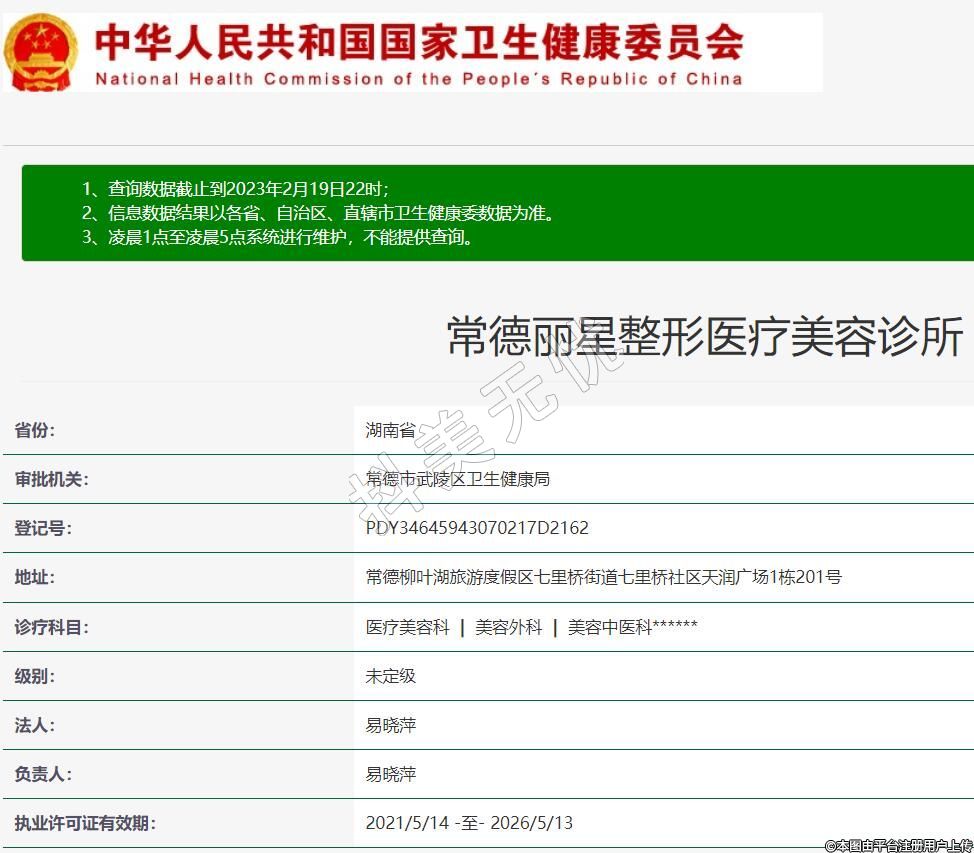Click the license validity dates 2021/5/14 to 2026/5/13
The width and height of the screenshot is (974, 853).
[468, 823]
